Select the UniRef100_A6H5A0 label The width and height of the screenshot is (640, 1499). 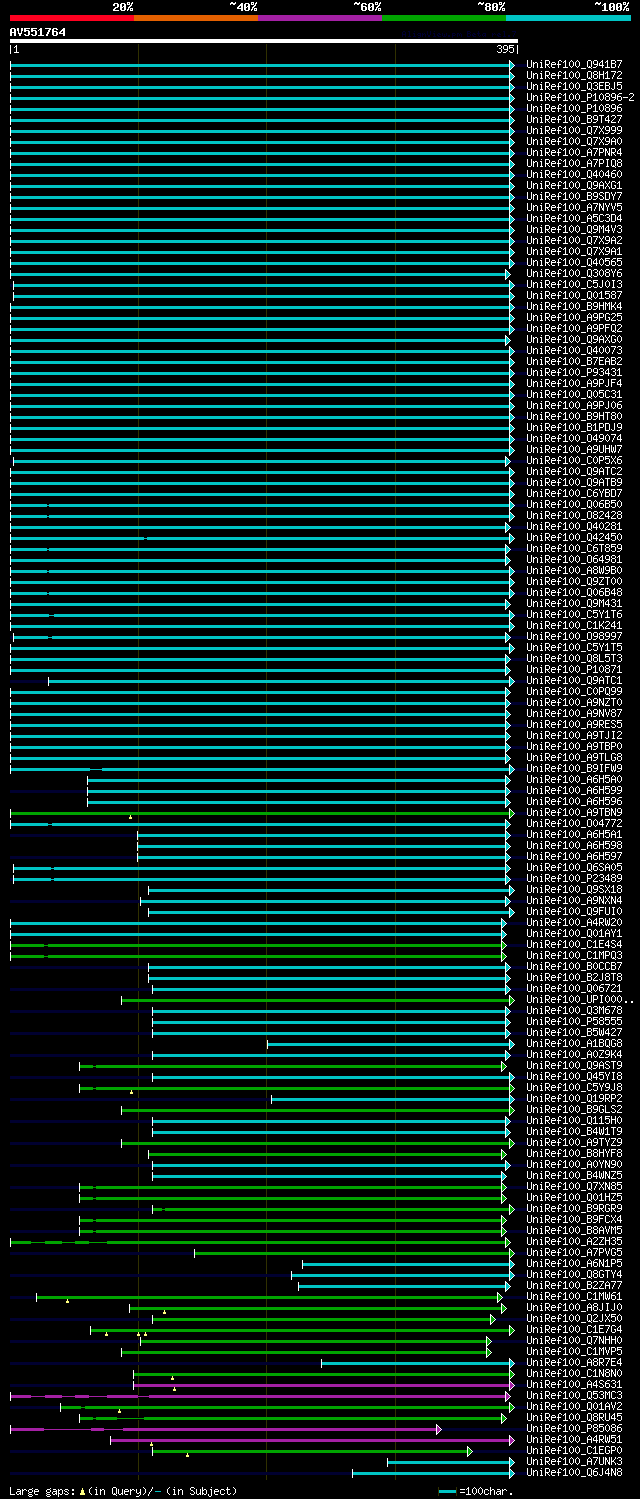[x=574, y=779]
